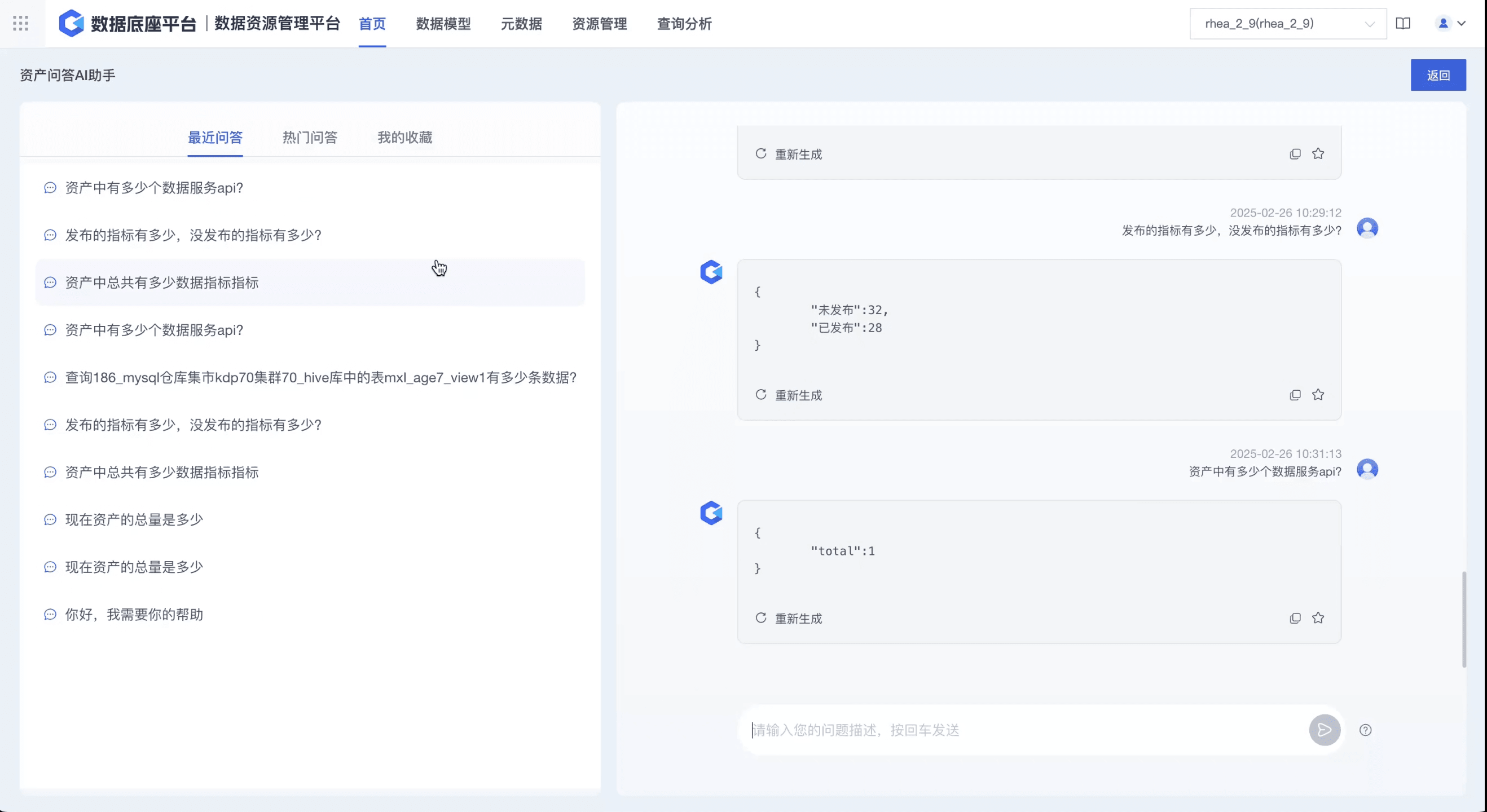Open the rhea_2_9 workspace dropdown
The image size is (1487, 812).
[x=1287, y=24]
